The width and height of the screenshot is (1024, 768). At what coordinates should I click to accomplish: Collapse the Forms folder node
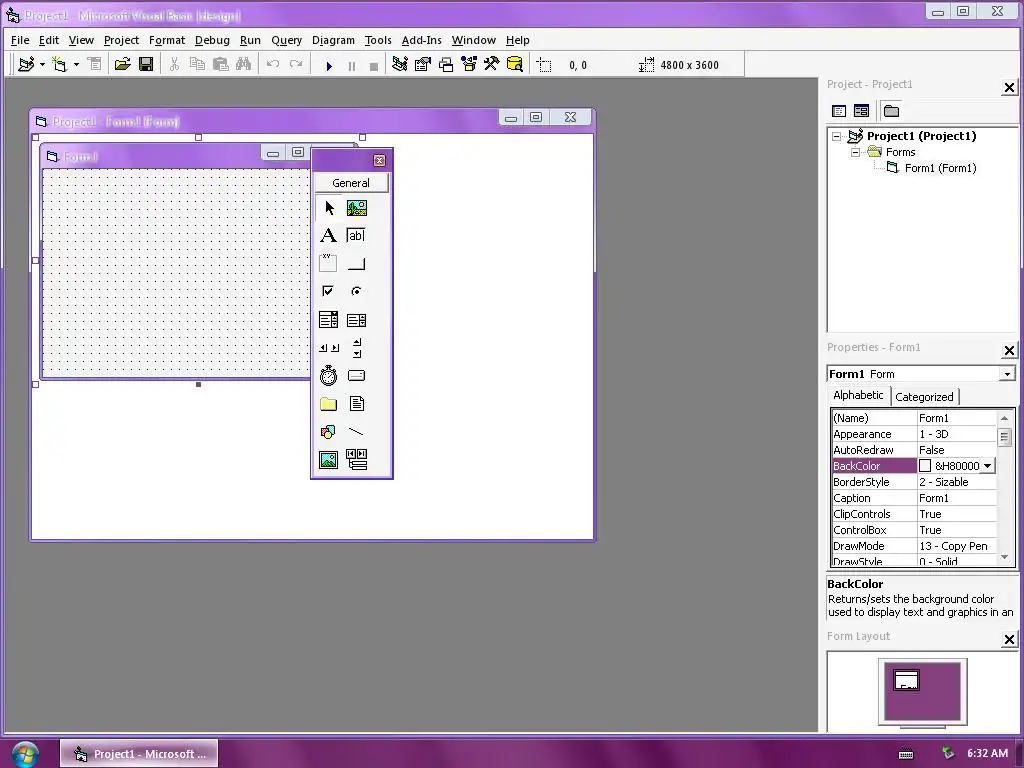856,152
